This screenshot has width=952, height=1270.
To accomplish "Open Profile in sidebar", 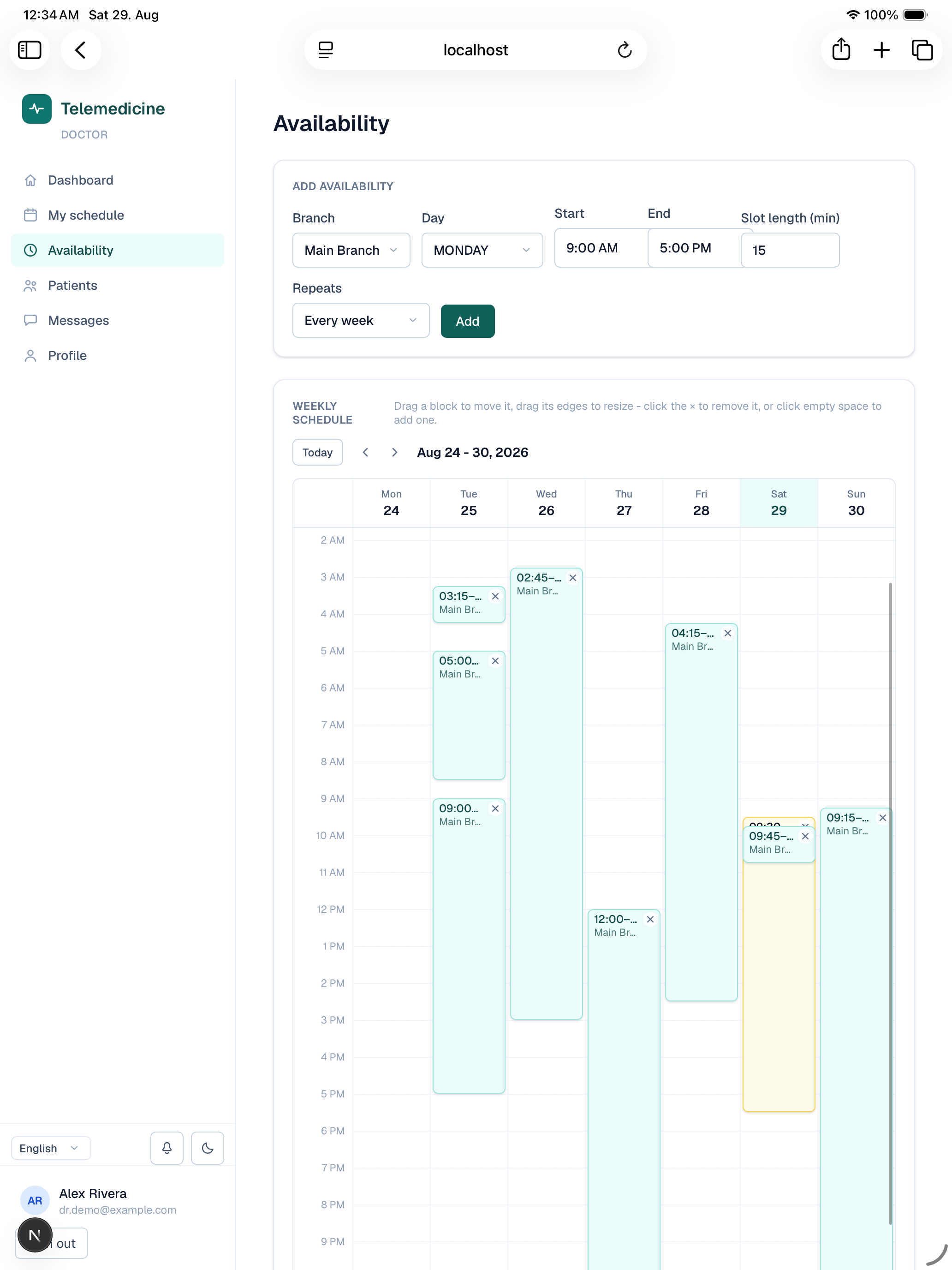I will tap(118, 355).
